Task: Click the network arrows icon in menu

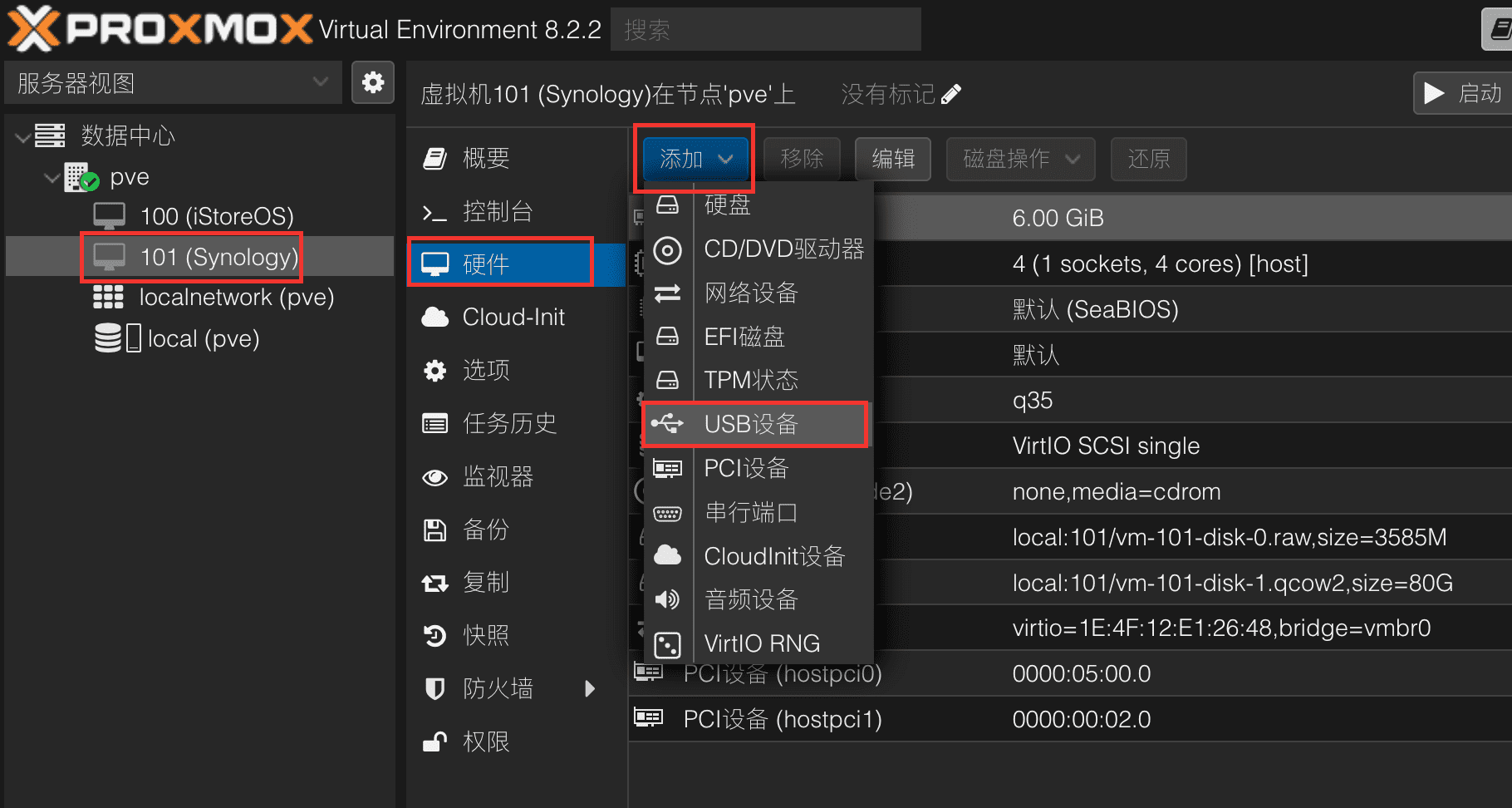Action: coord(667,293)
